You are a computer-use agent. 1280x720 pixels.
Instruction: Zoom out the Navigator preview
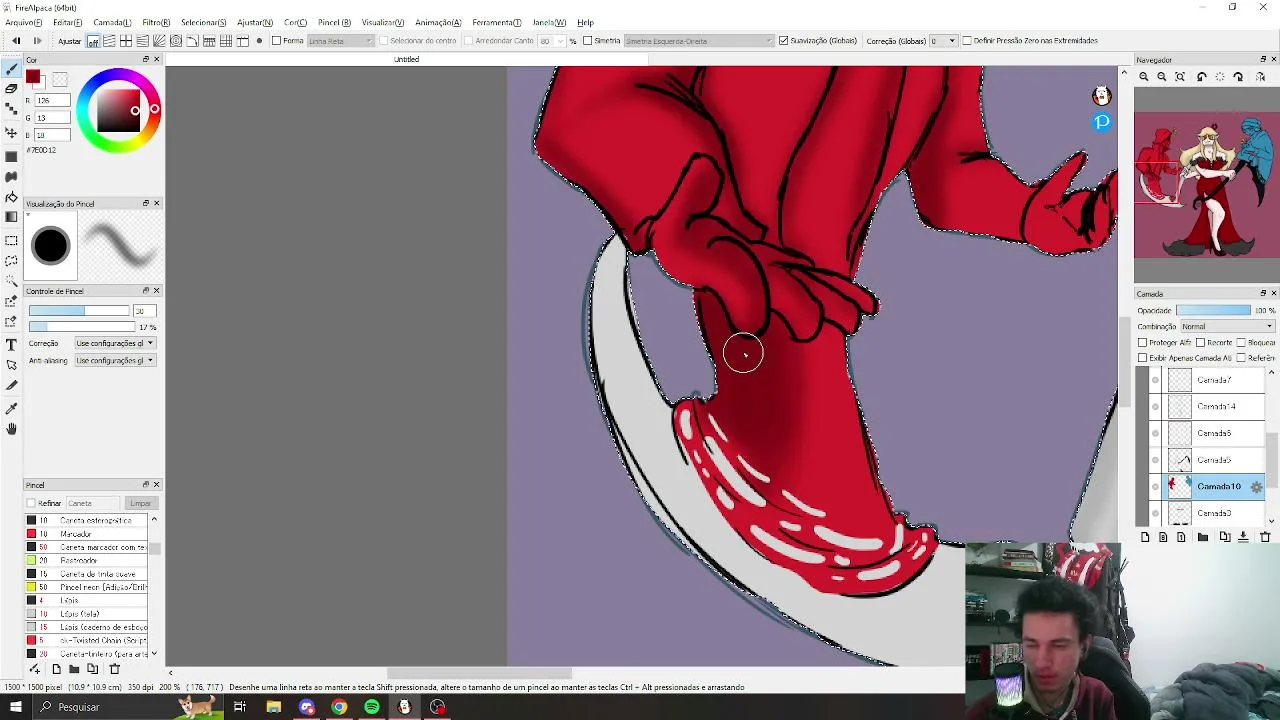point(1162,77)
